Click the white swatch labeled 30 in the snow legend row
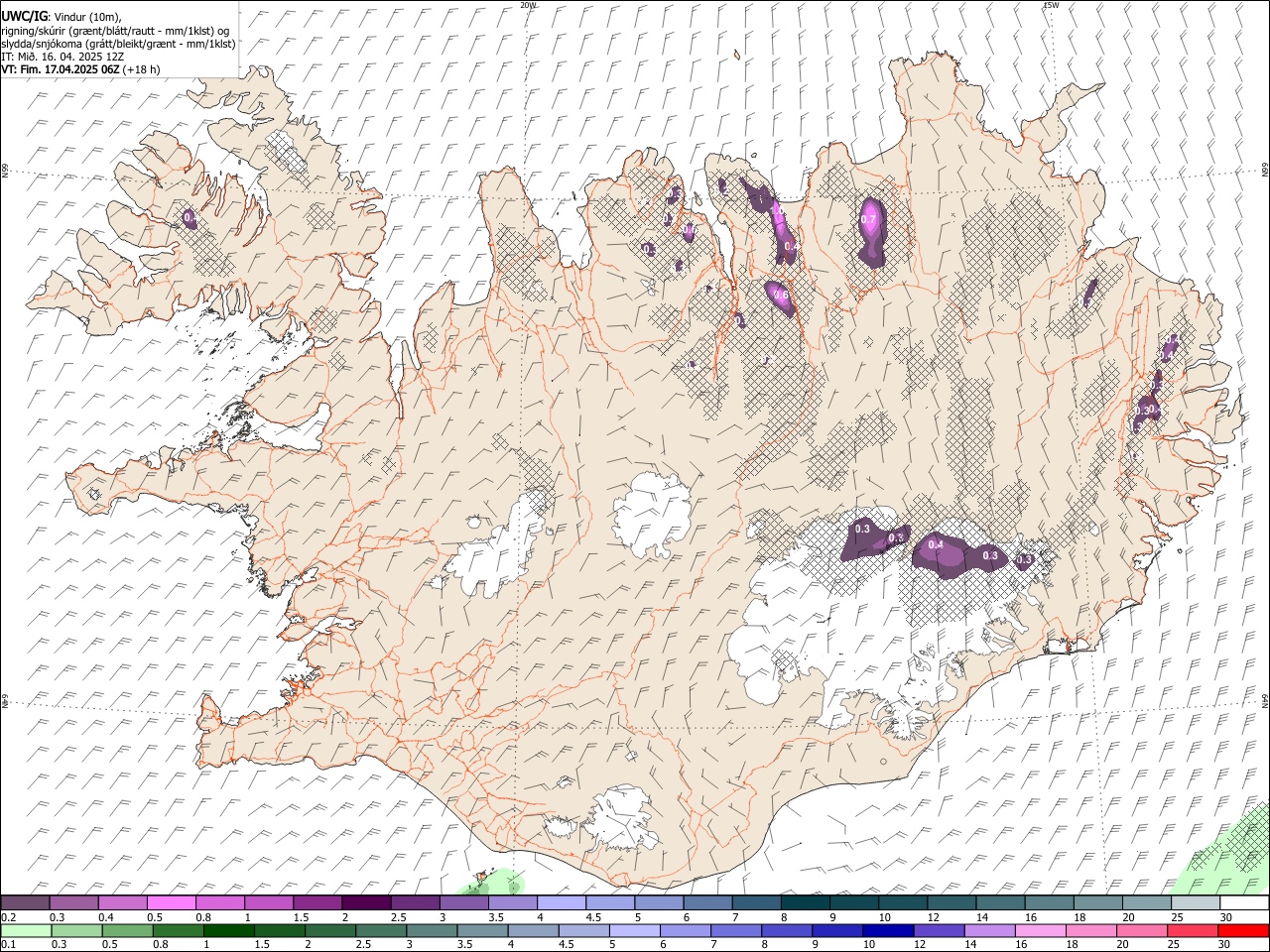 (x=1244, y=902)
